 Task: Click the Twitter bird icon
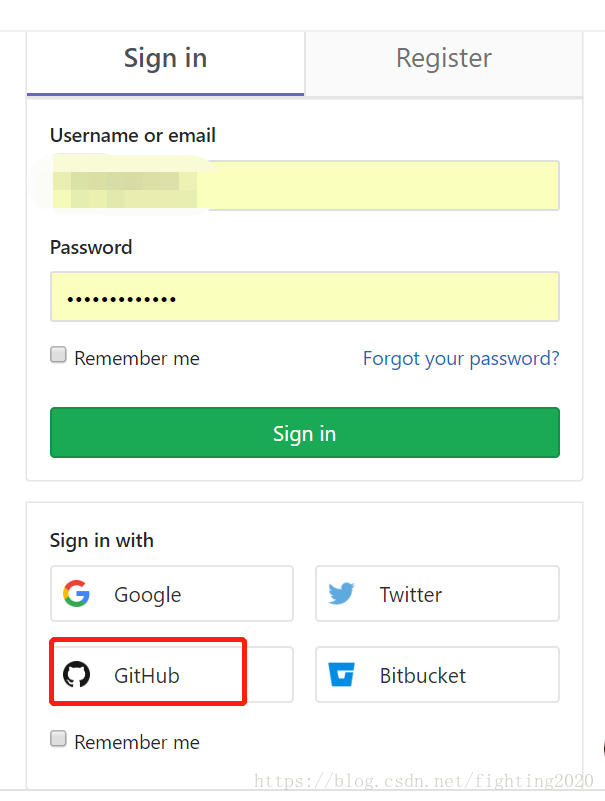pos(341,594)
